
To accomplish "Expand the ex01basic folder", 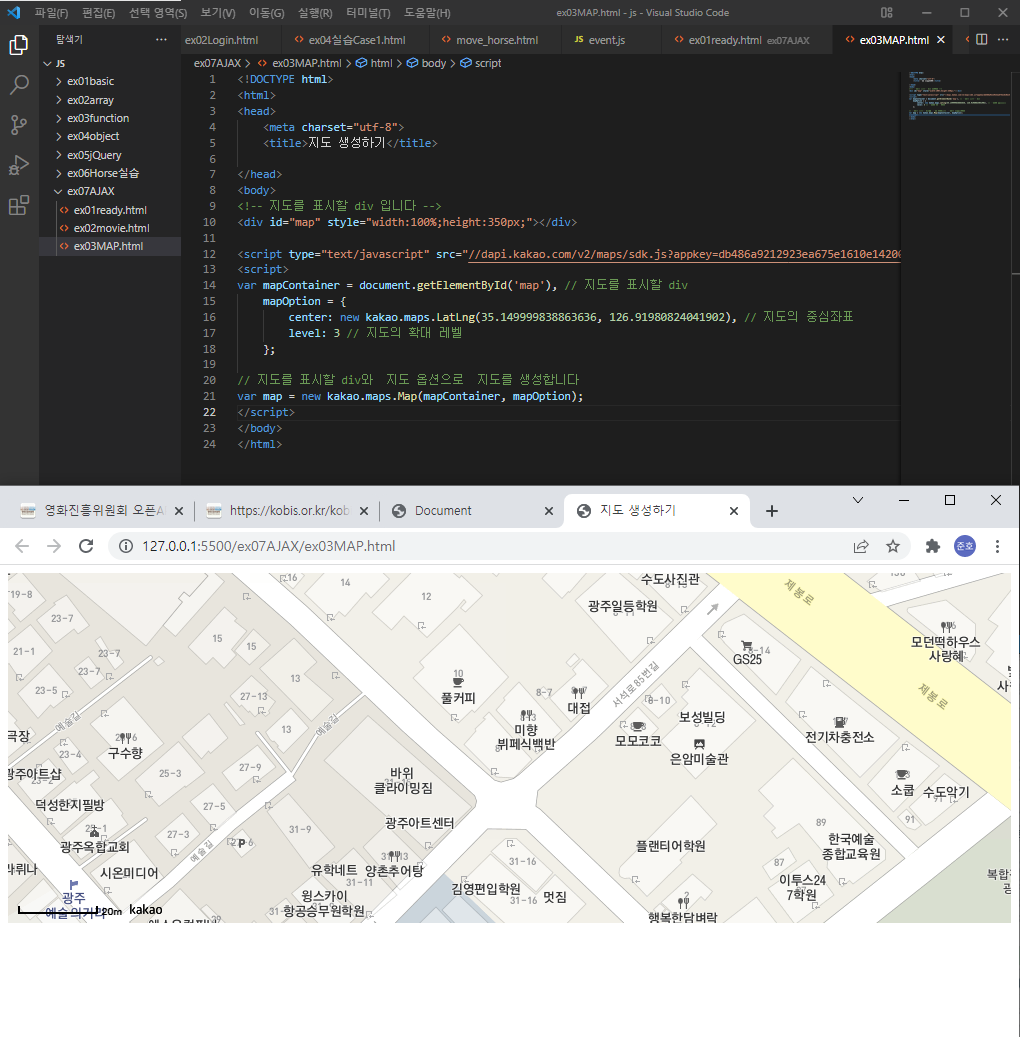I will click(59, 81).
